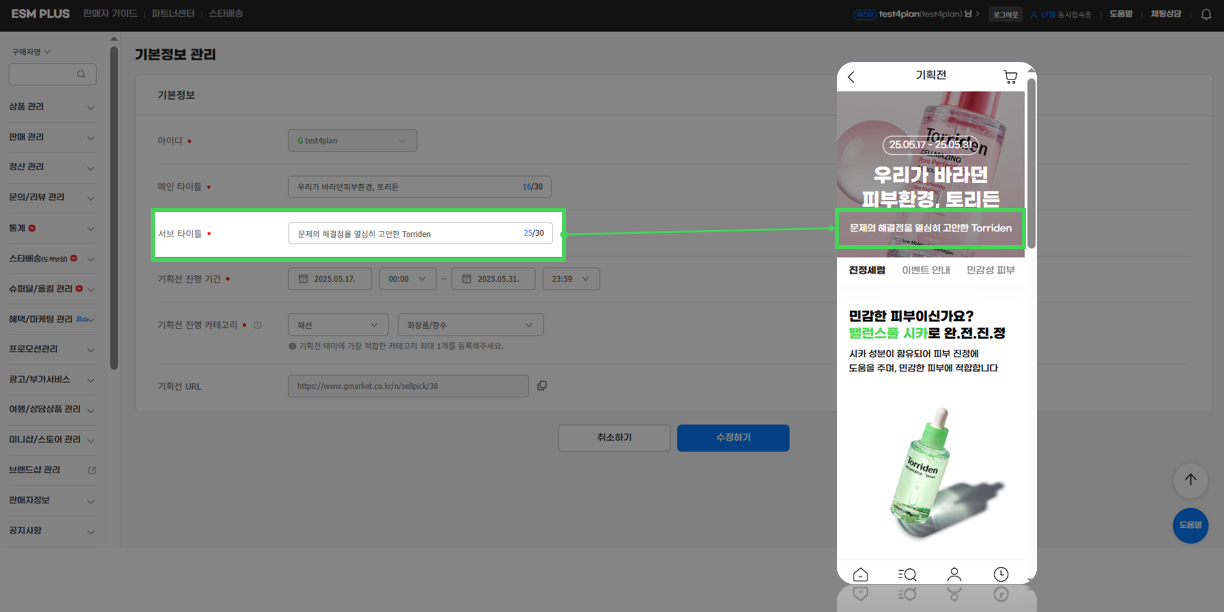Copy the 기획전 URL
The height and width of the screenshot is (612, 1224).
coord(542,386)
